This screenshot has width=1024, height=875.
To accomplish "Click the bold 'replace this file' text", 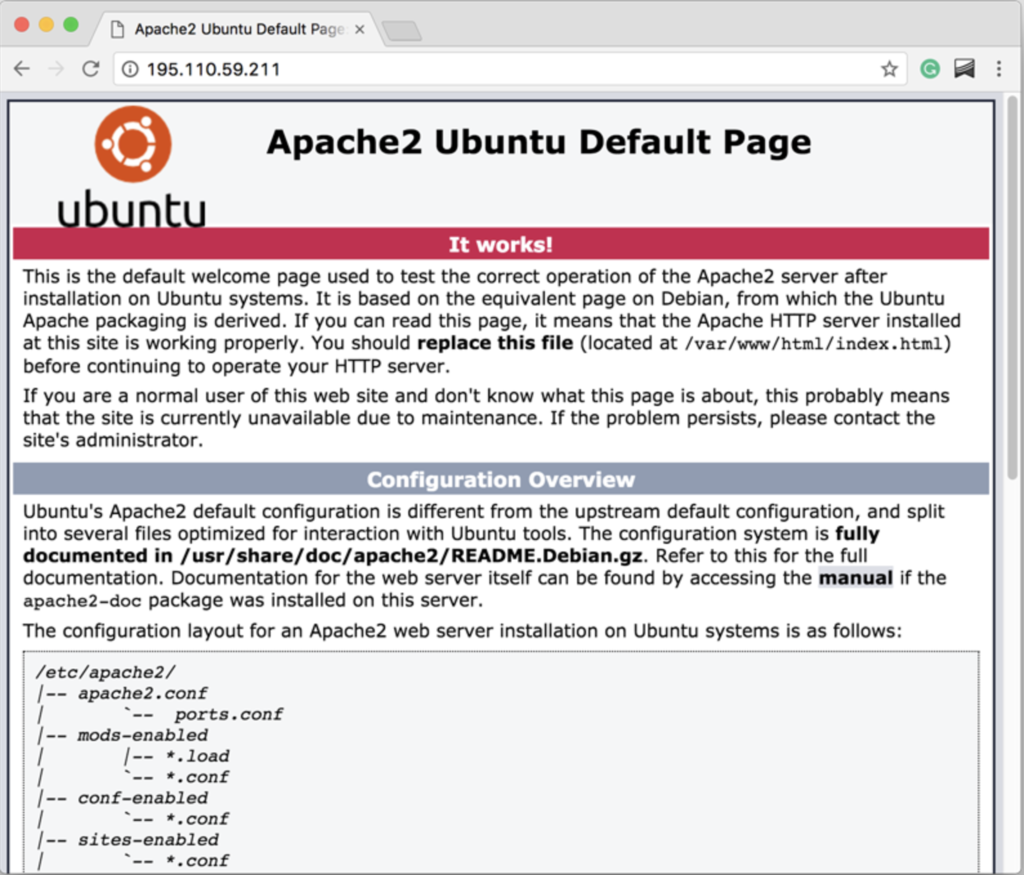I will [x=495, y=343].
